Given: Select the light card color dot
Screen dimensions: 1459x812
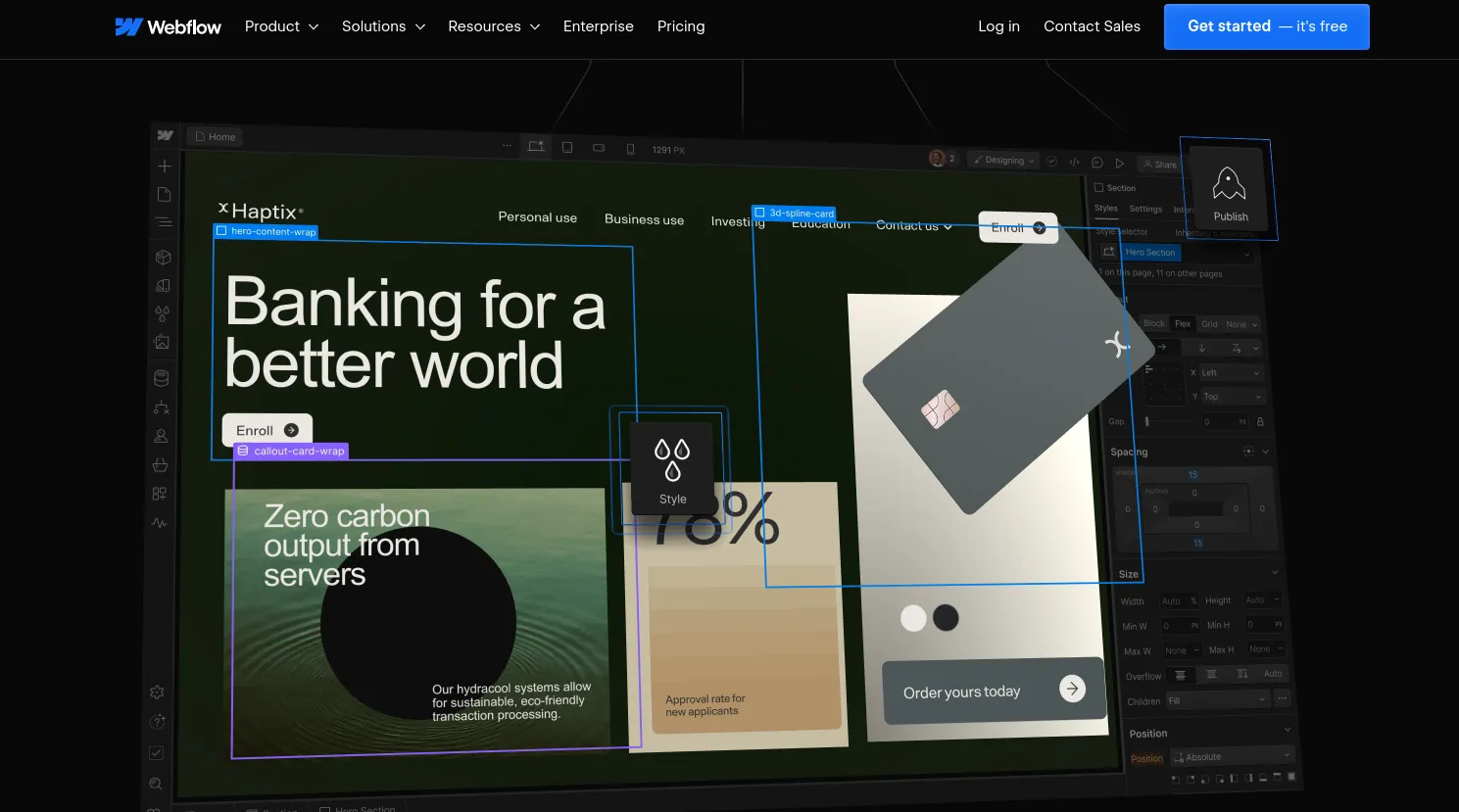Looking at the screenshot, I should click(913, 618).
